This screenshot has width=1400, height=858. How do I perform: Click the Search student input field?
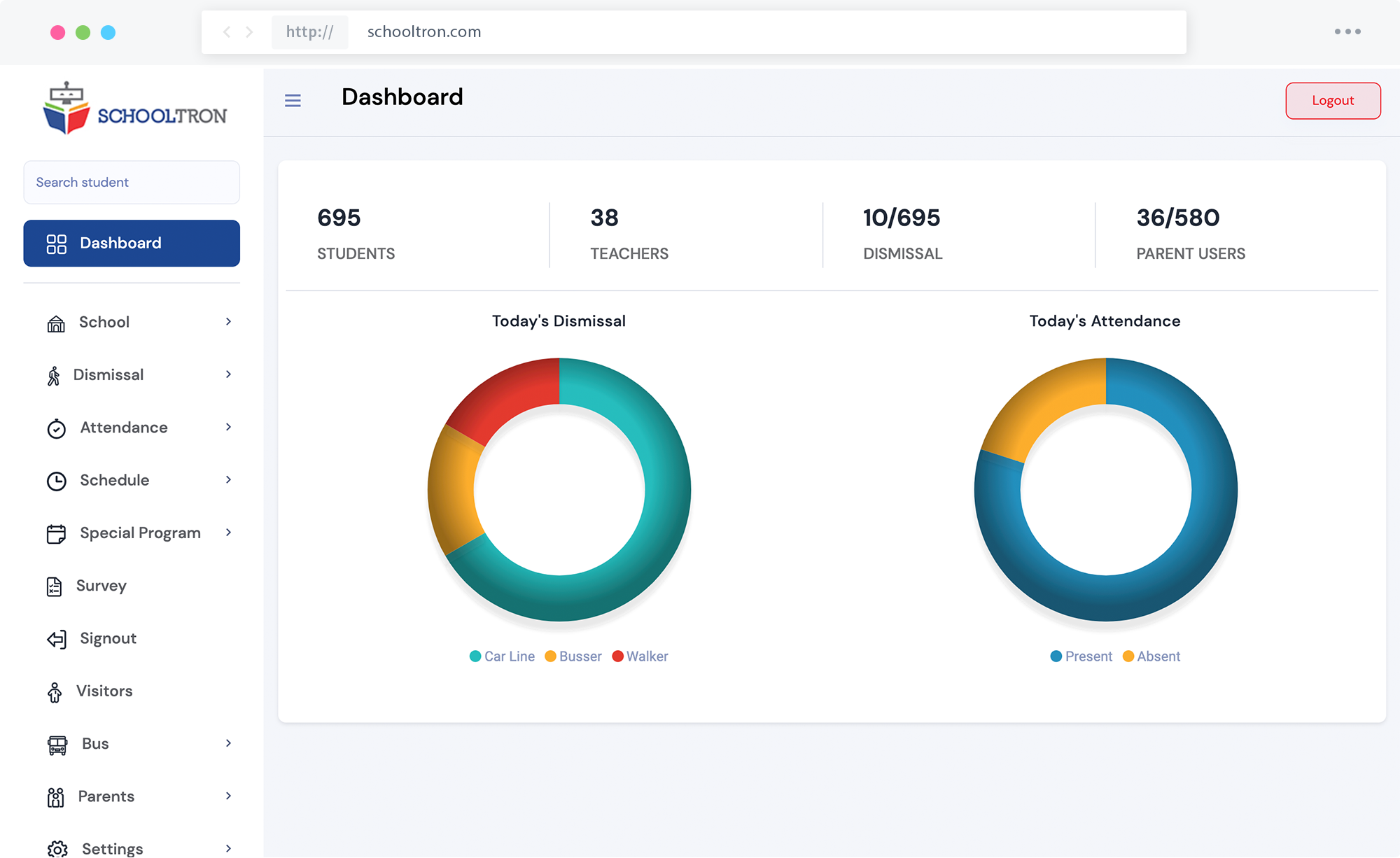[131, 182]
